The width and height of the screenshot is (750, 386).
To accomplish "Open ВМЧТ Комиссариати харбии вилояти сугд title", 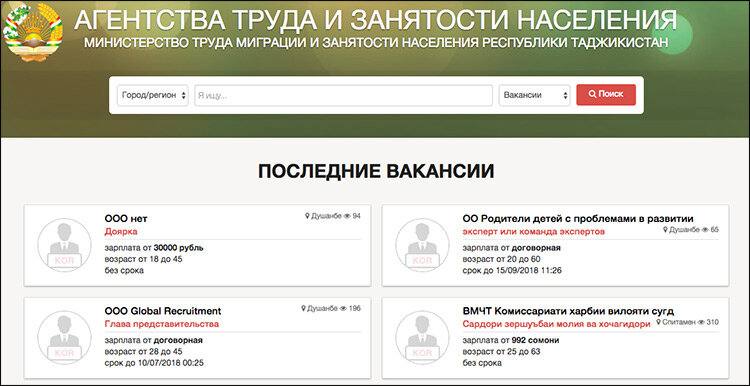I will click(568, 311).
